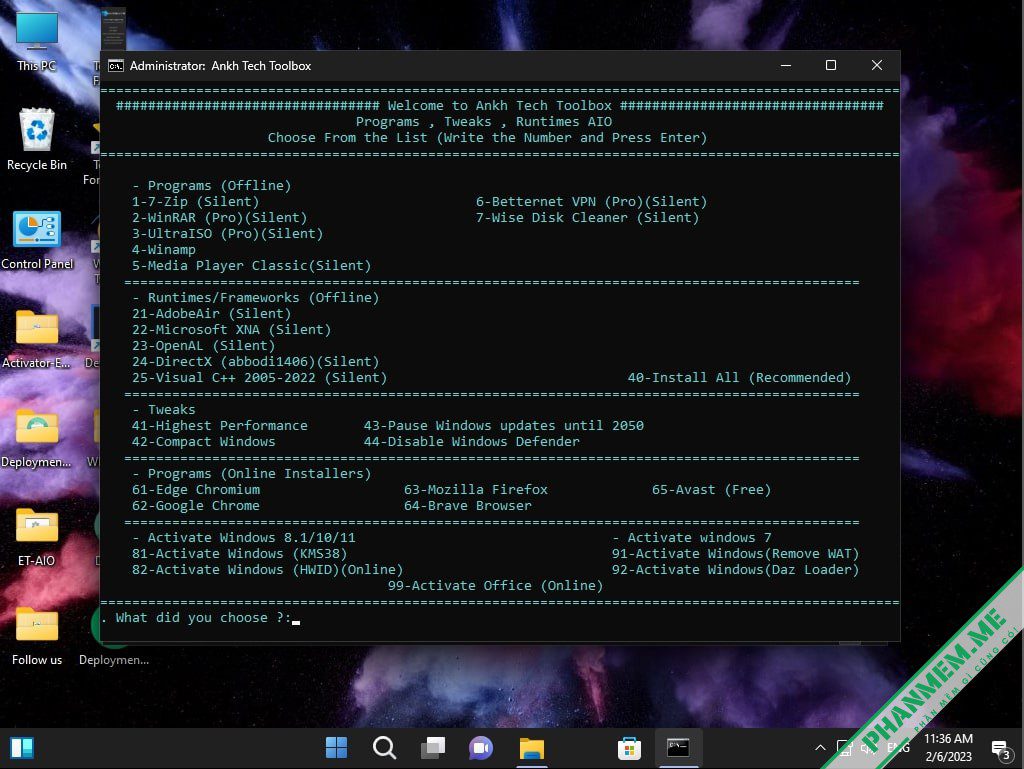This screenshot has width=1024, height=769.
Task: Click '99-Activate Office (Online)' text
Action: tap(496, 586)
